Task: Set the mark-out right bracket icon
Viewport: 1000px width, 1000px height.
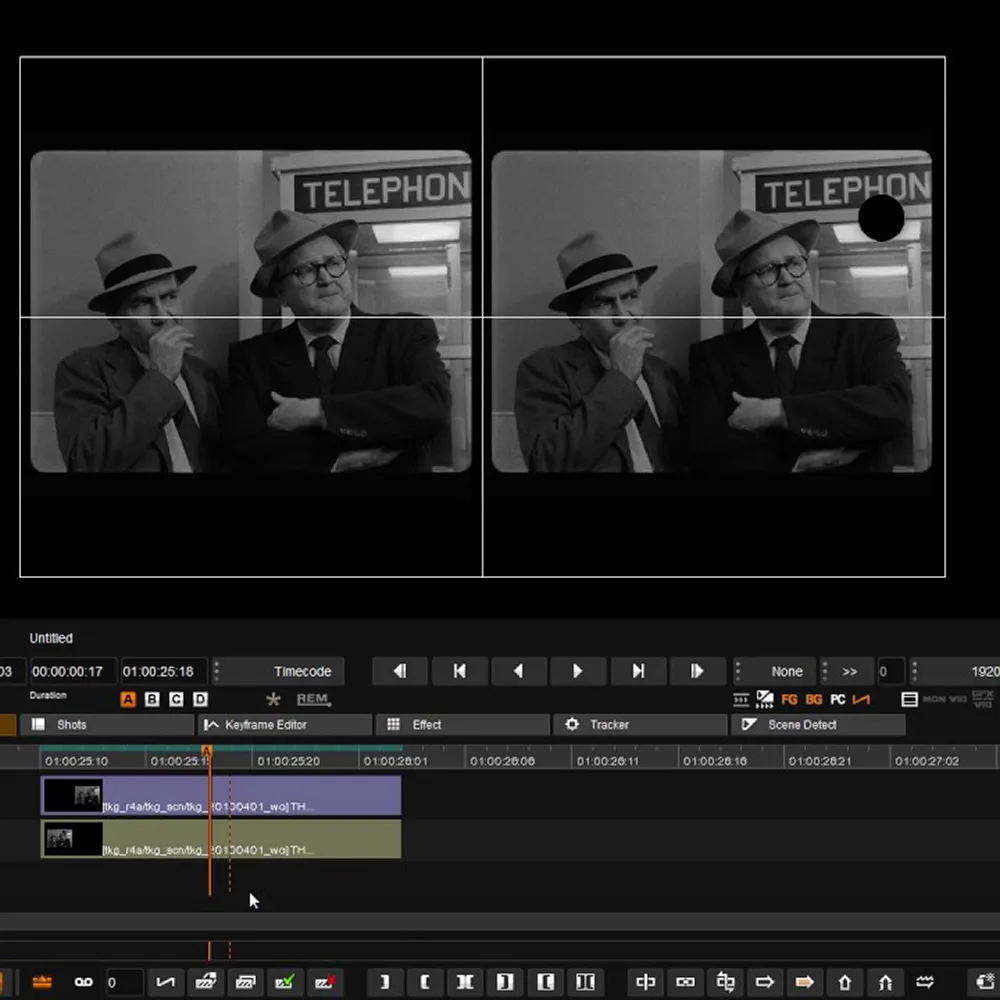Action: tap(385, 982)
